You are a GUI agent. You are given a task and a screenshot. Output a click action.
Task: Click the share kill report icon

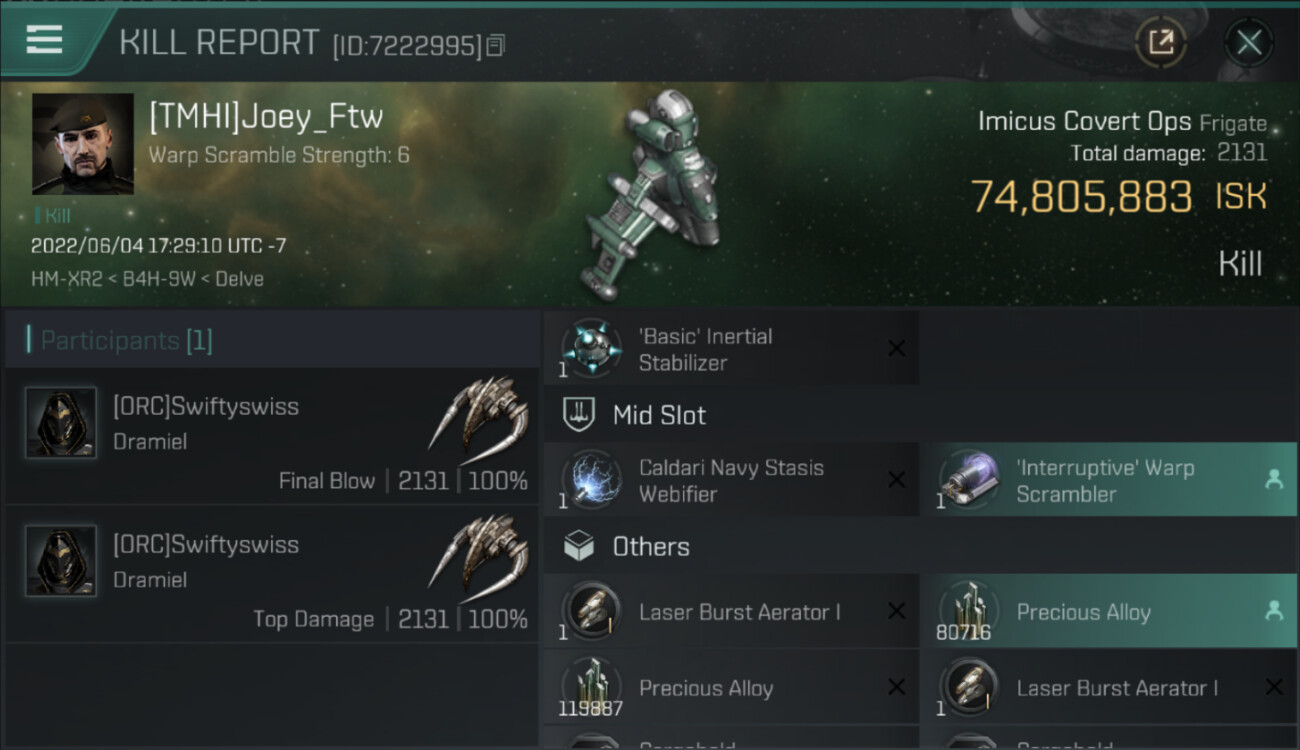point(1160,42)
